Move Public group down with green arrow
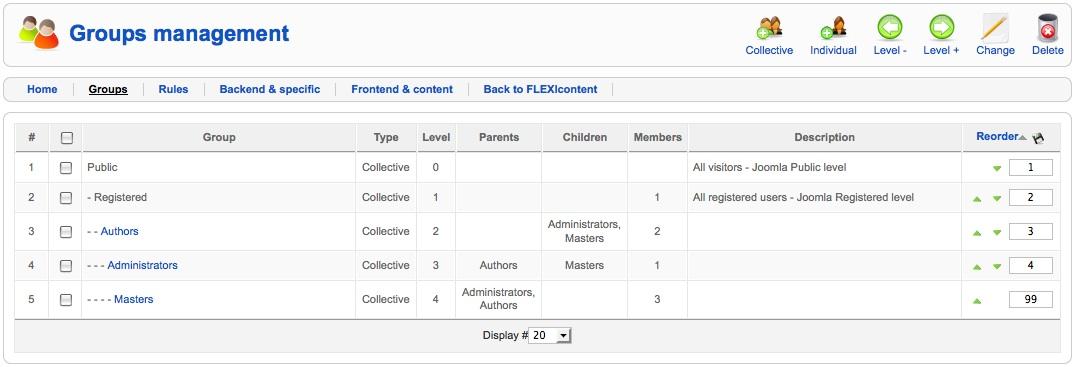This screenshot has height=367, width=1076. [997, 169]
